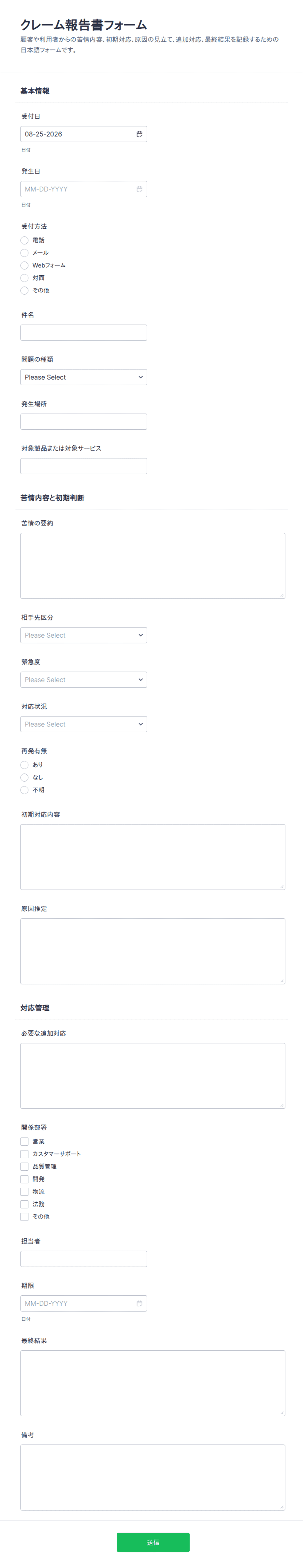
Task: Open calendar icon for 期限 date field
Action: coord(139,1303)
